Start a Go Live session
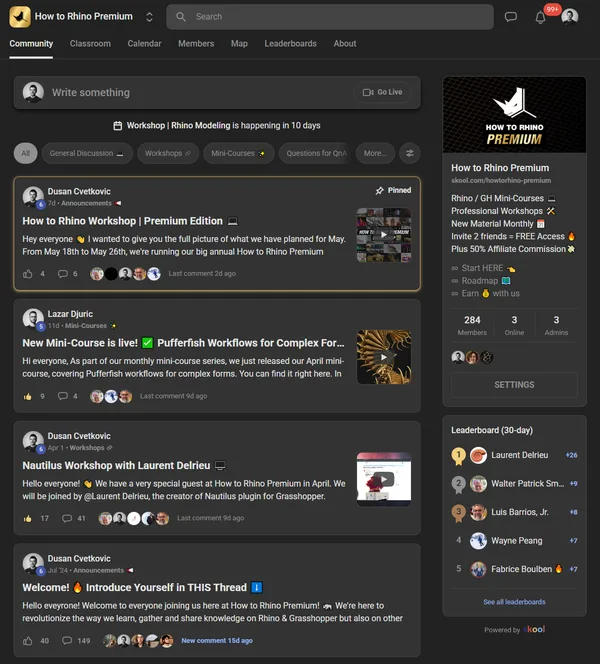600x664 pixels. [x=382, y=92]
